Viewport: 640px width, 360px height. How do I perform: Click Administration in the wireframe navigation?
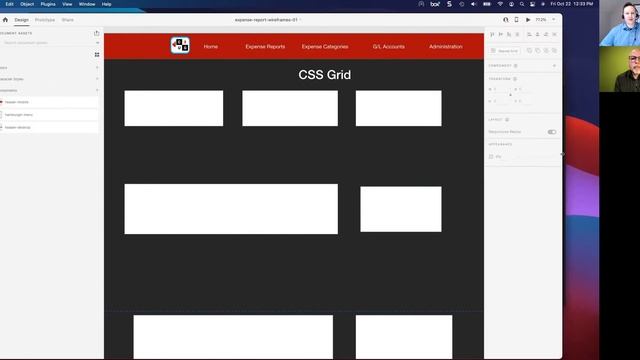click(446, 47)
